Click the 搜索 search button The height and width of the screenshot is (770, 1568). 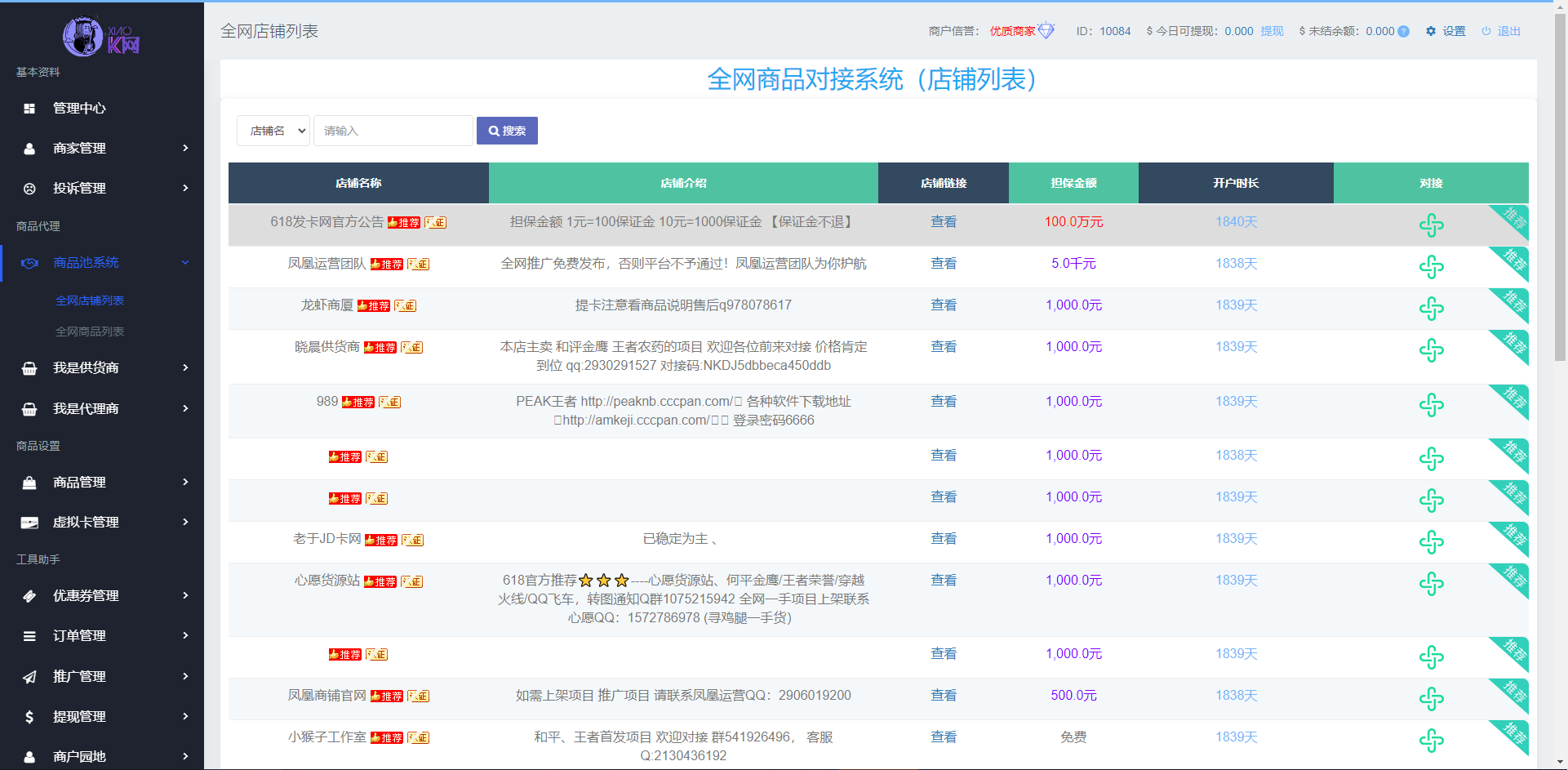(507, 131)
